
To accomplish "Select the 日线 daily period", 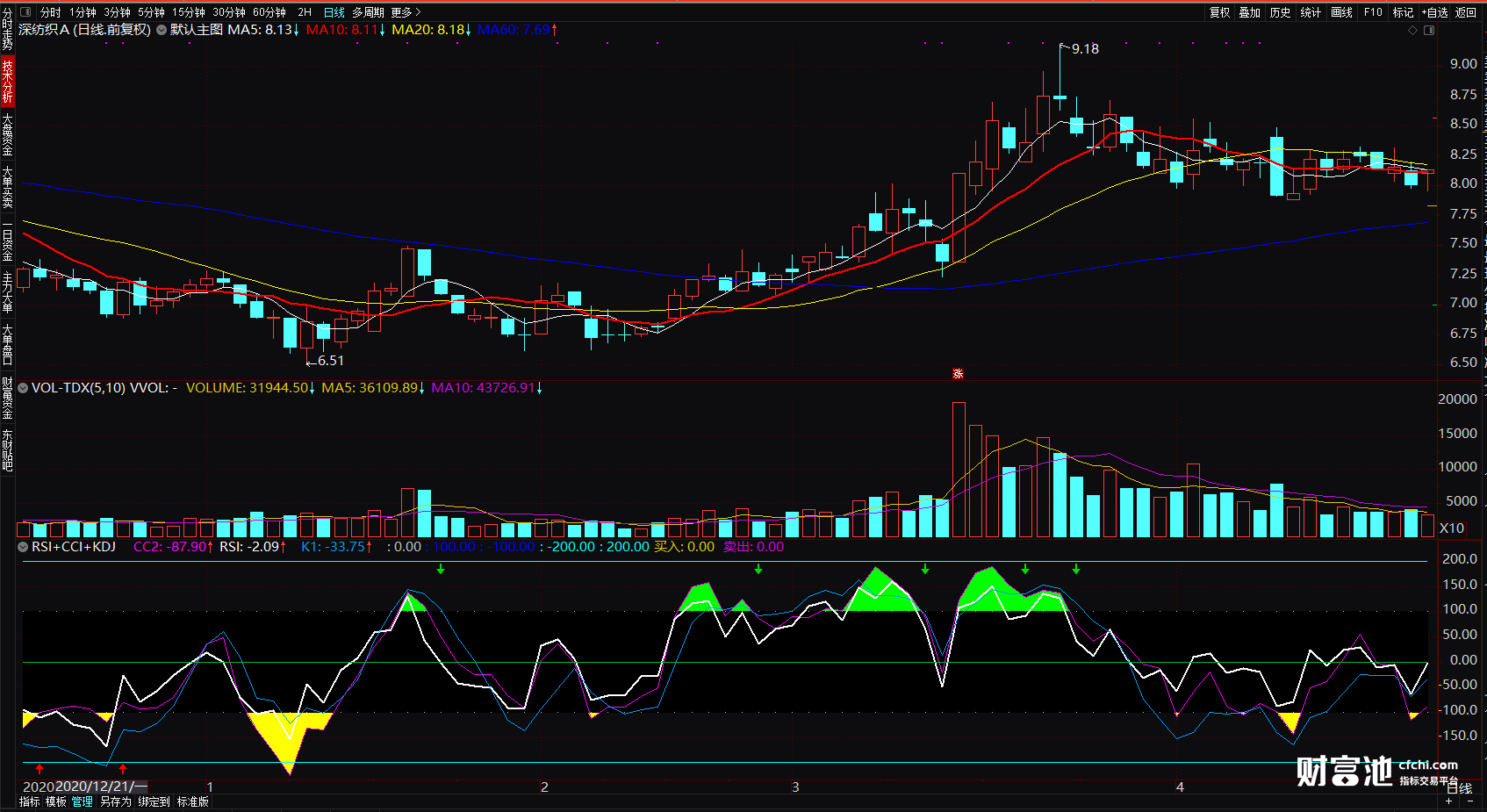I will 334,12.
